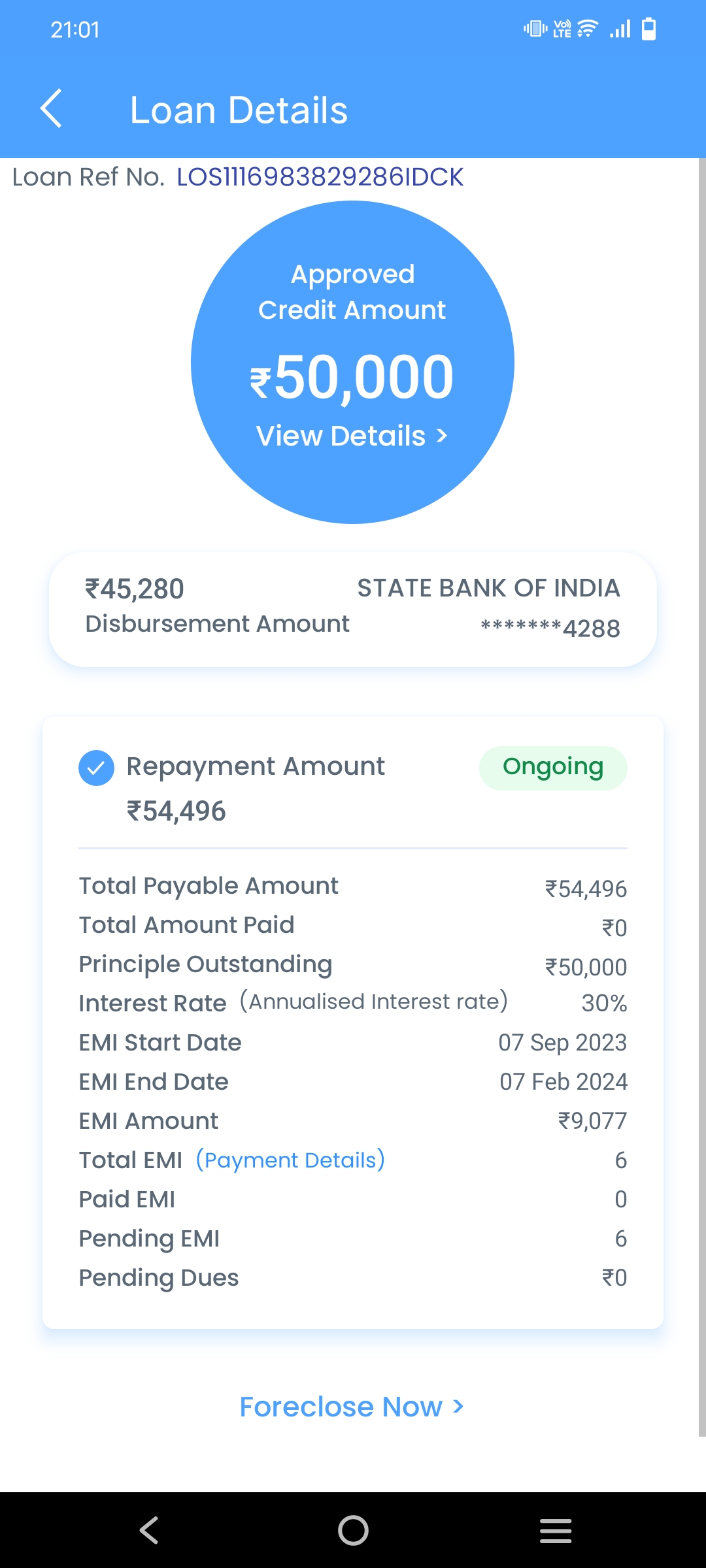Tap the battery icon in status bar
Image resolution: width=706 pixels, height=1568 pixels.
click(x=648, y=29)
